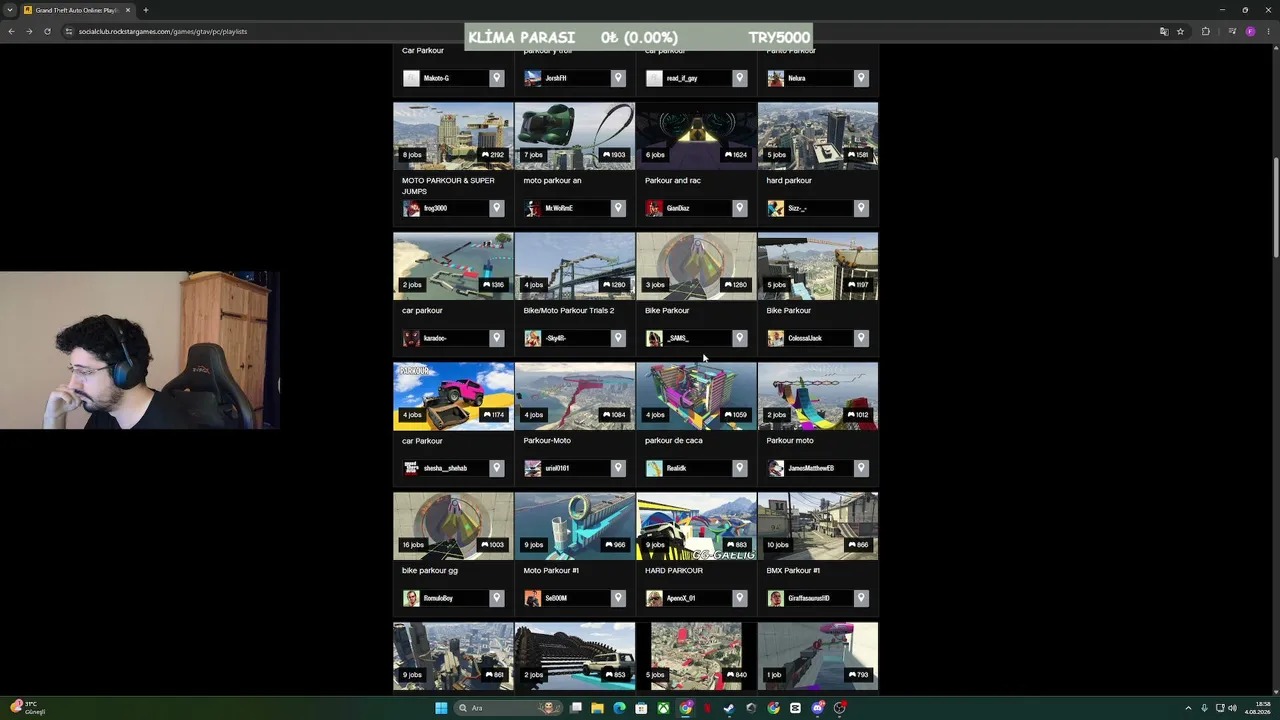The width and height of the screenshot is (1280, 720).
Task: Click the pin icon beside karadoo-
Action: (496, 338)
